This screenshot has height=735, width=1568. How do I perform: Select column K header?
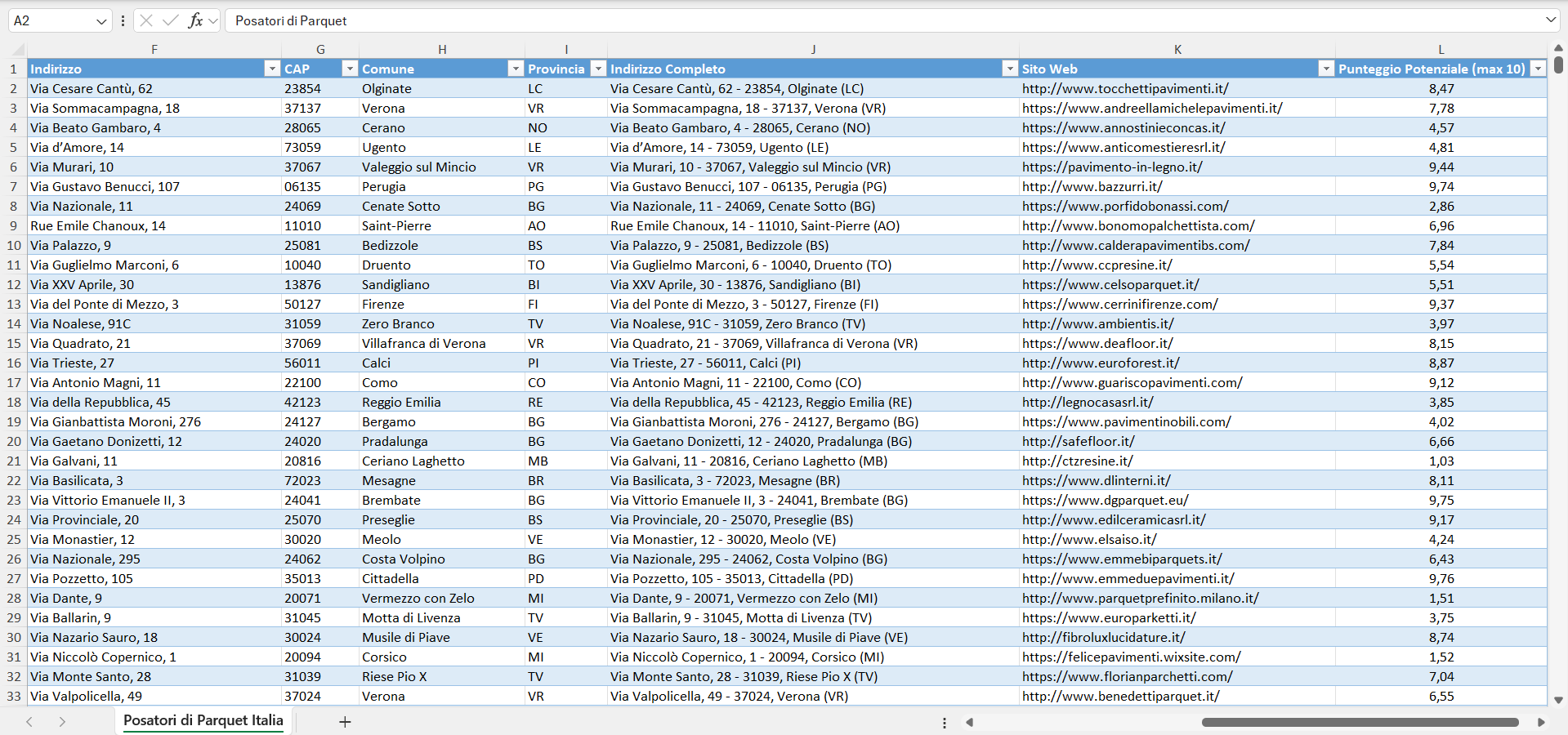(1177, 50)
